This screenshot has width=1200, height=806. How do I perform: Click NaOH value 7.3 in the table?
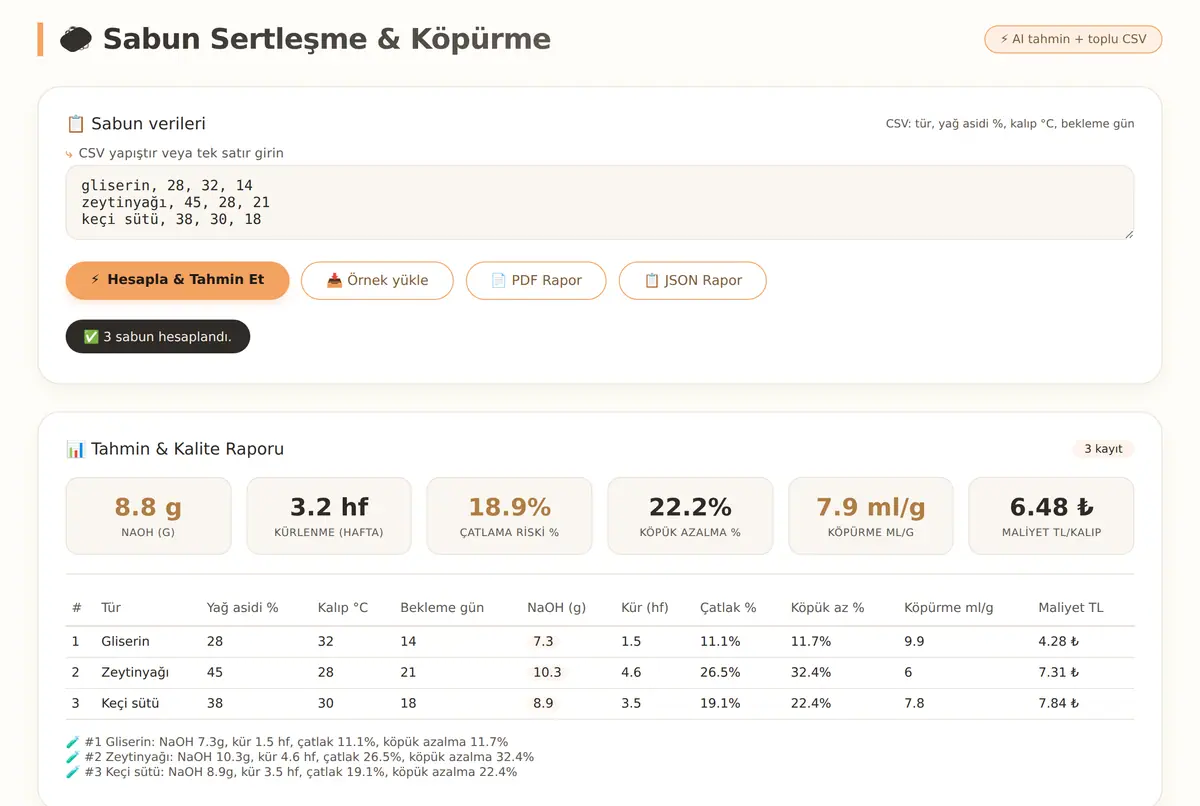543,641
